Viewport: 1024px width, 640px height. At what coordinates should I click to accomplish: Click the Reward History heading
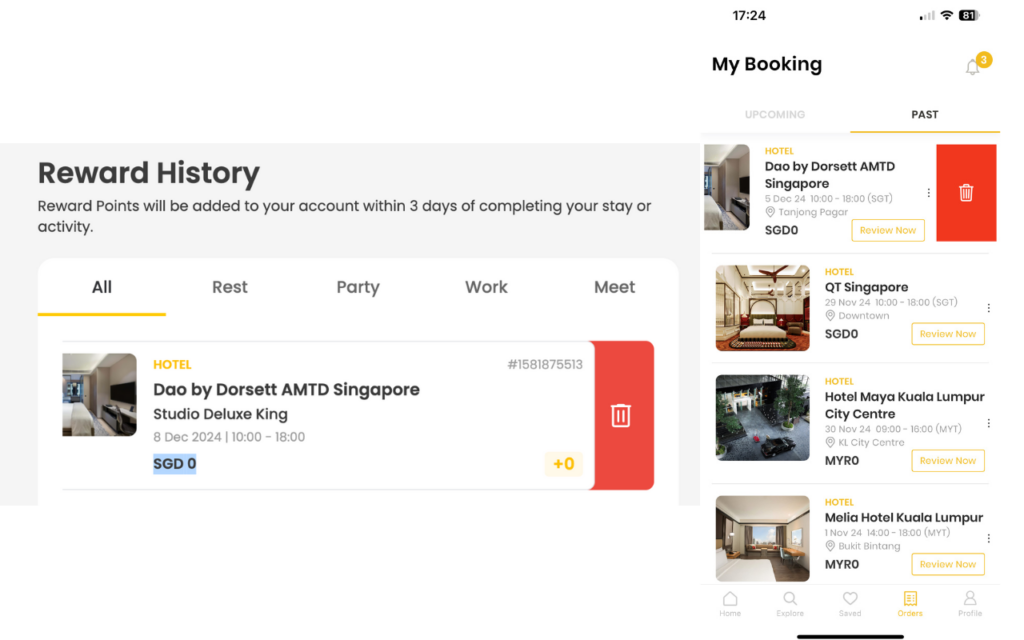point(148,173)
